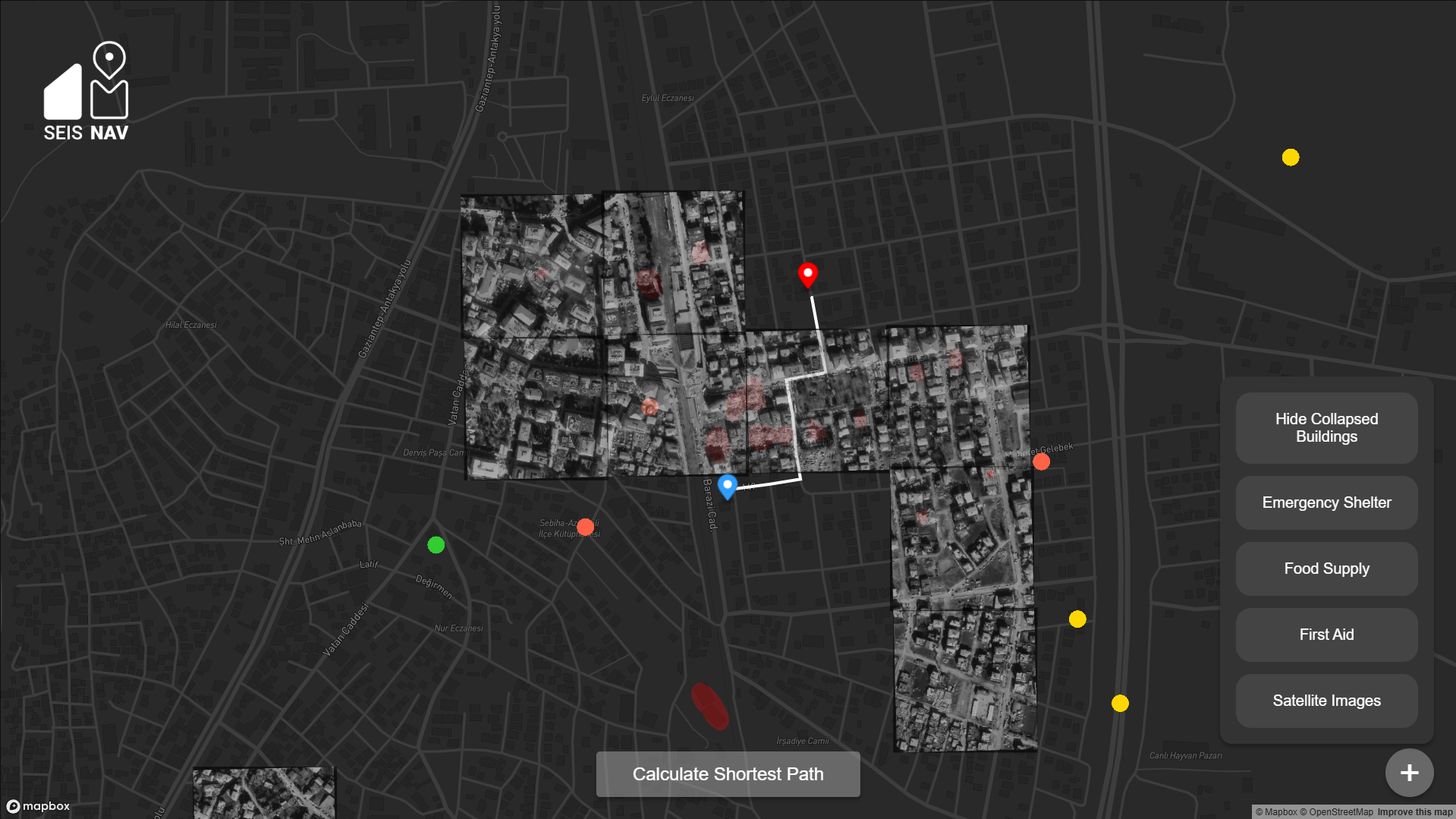
Task: Click the red destination pin marker
Action: point(807,274)
